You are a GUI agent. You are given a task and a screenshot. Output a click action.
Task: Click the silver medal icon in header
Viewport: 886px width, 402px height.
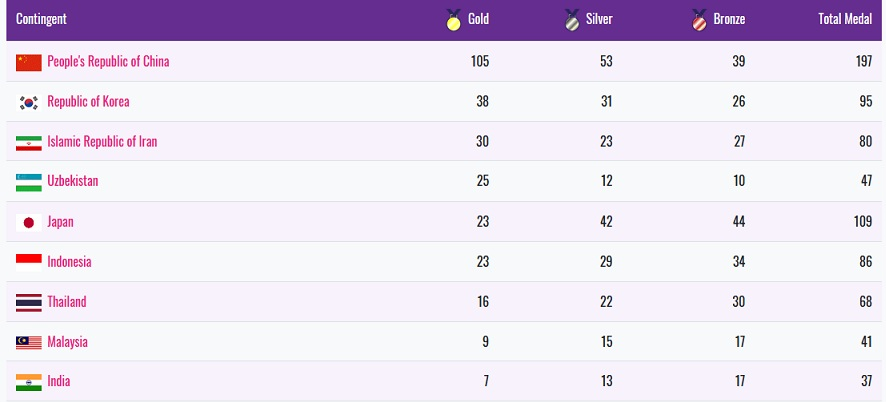pyautogui.click(x=572, y=19)
